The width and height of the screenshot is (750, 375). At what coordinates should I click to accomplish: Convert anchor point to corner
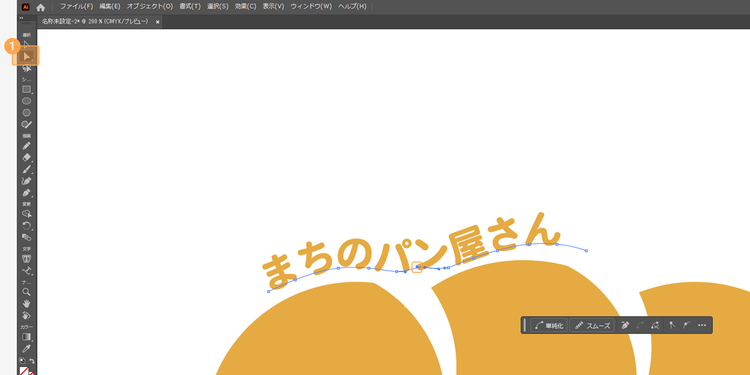coord(672,326)
